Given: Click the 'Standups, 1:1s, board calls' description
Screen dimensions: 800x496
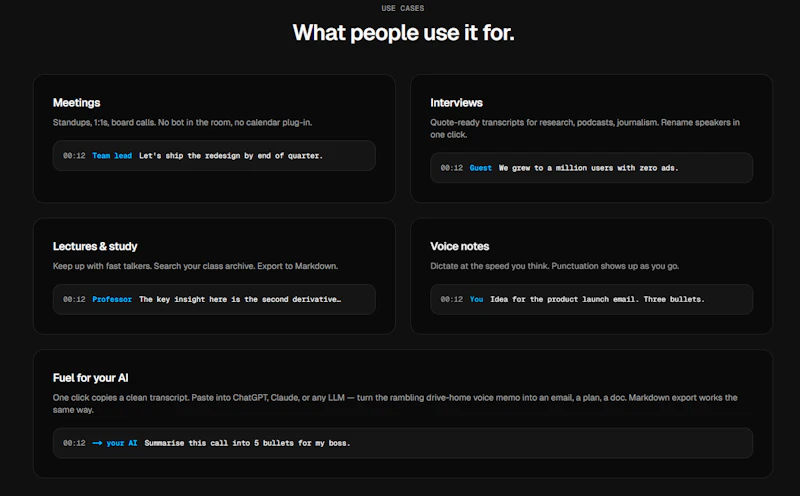Looking at the screenshot, I should (x=182, y=122).
